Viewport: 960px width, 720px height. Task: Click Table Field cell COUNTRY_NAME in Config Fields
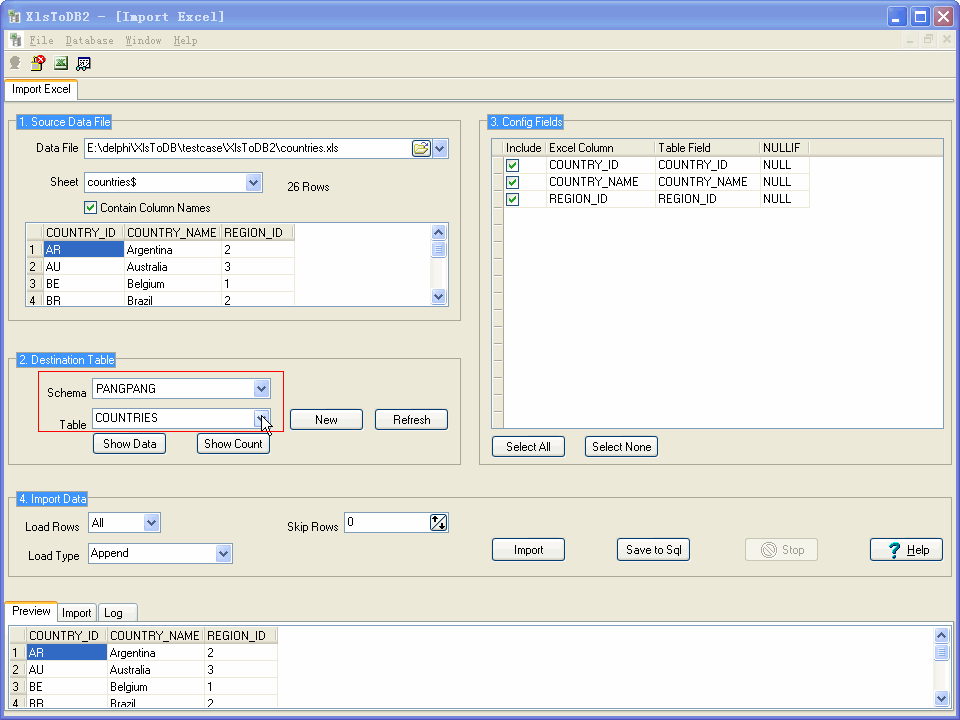click(708, 182)
